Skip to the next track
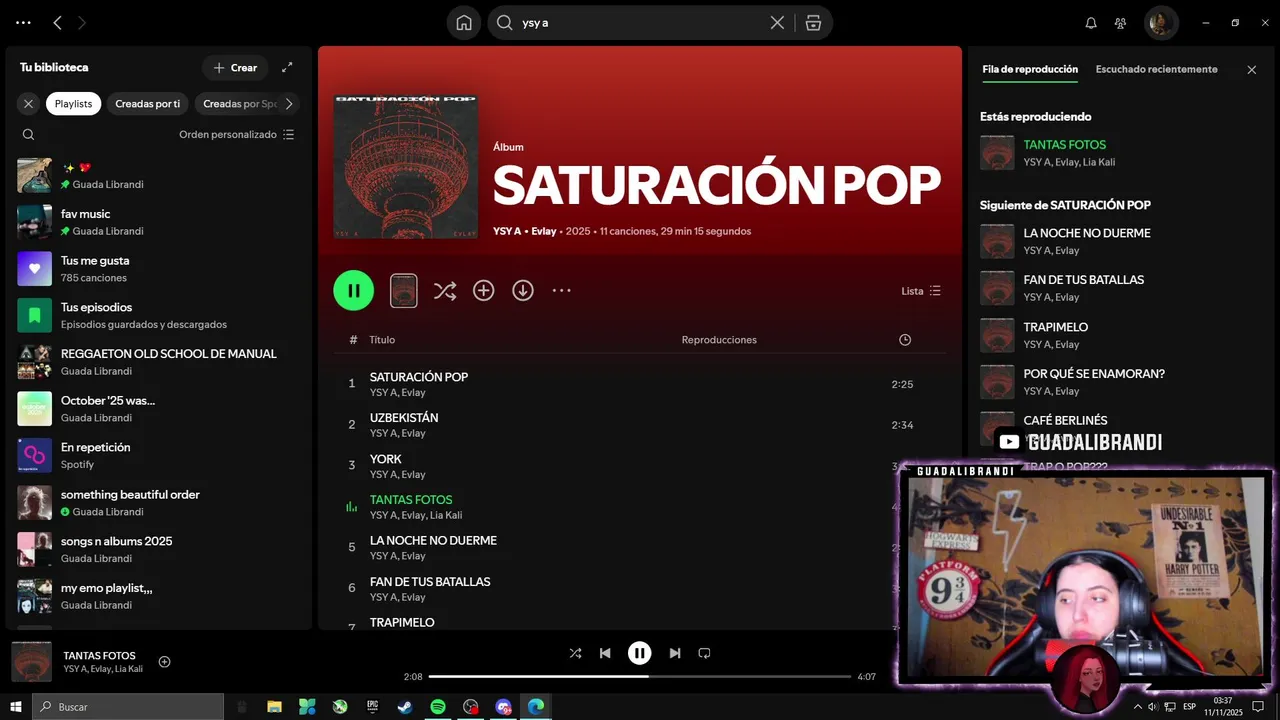 [675, 653]
